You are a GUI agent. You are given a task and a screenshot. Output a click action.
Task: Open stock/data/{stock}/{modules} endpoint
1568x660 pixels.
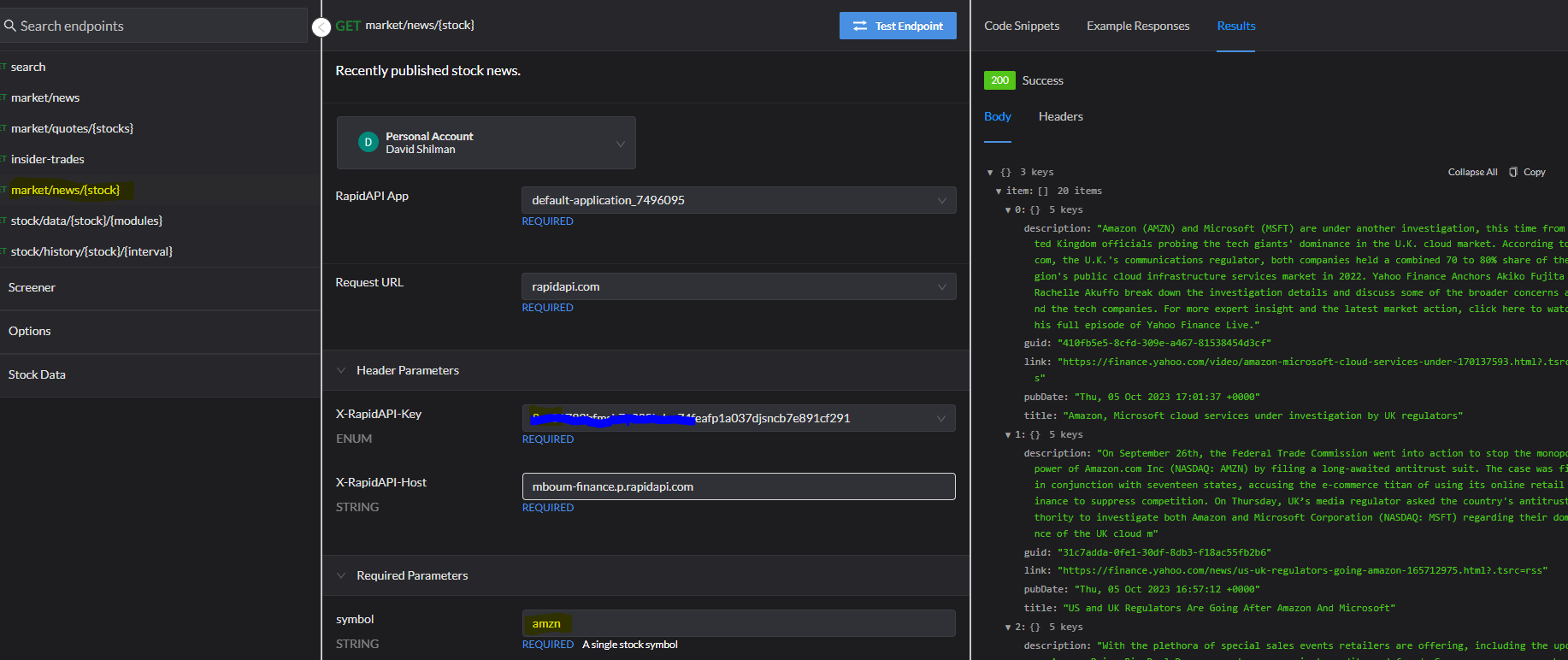point(86,221)
